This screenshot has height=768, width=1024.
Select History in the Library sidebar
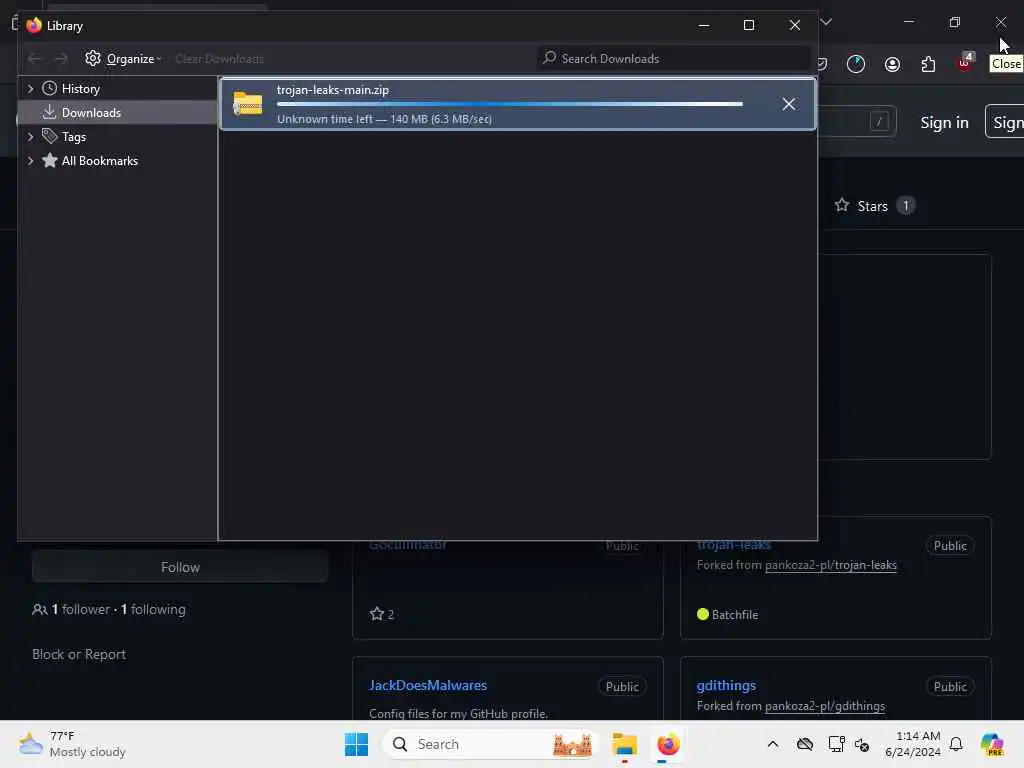coord(80,88)
